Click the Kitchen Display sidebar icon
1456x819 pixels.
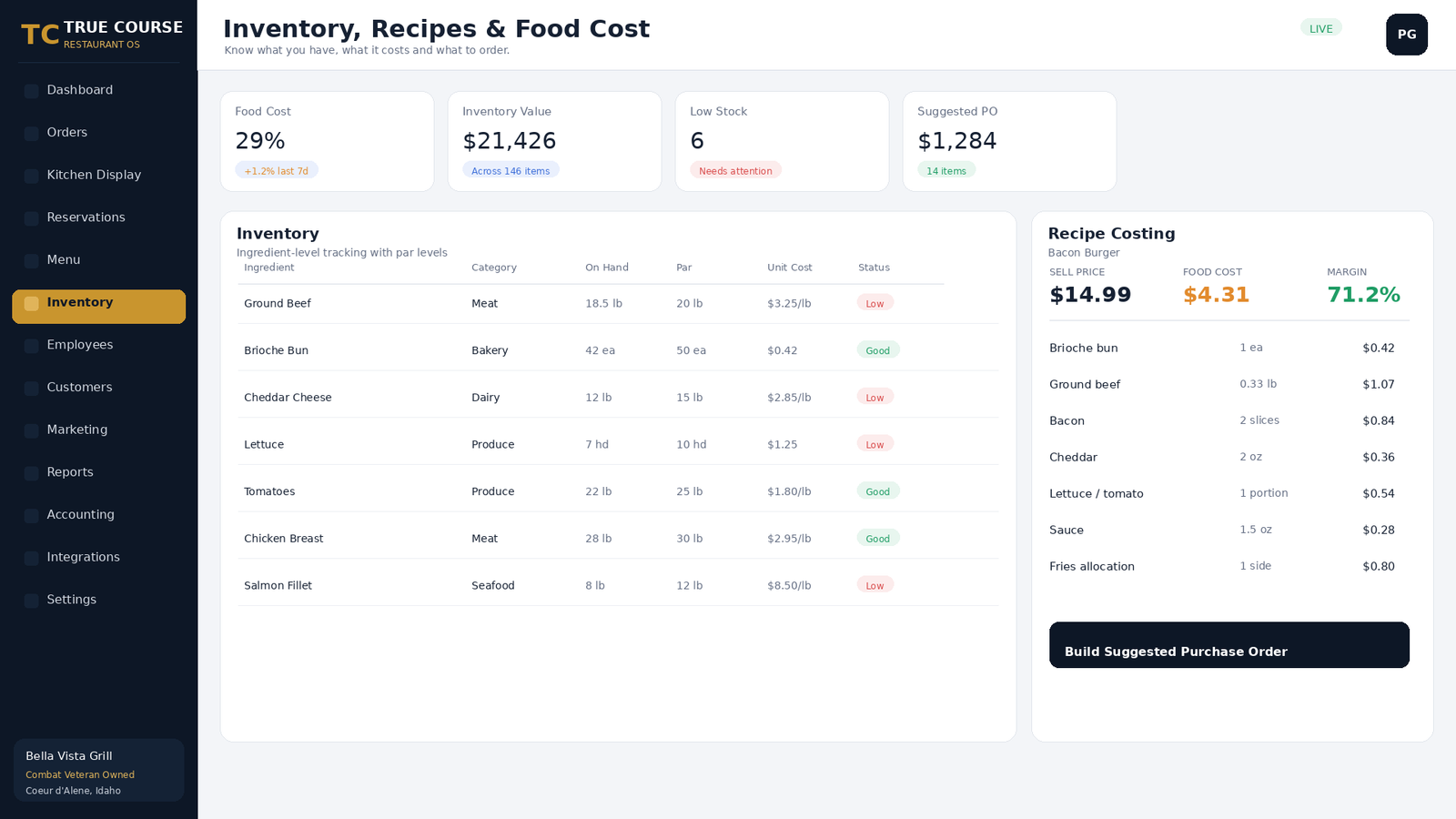(x=31, y=176)
